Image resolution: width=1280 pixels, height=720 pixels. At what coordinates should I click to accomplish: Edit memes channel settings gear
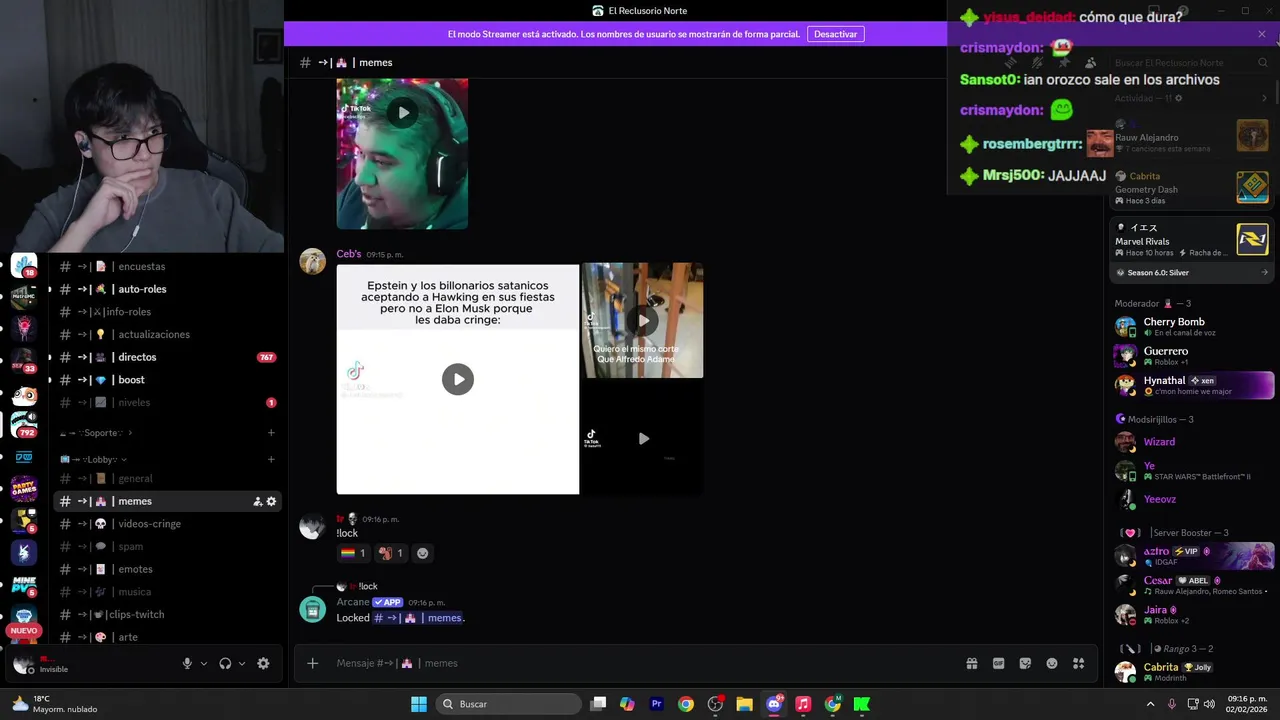point(271,501)
